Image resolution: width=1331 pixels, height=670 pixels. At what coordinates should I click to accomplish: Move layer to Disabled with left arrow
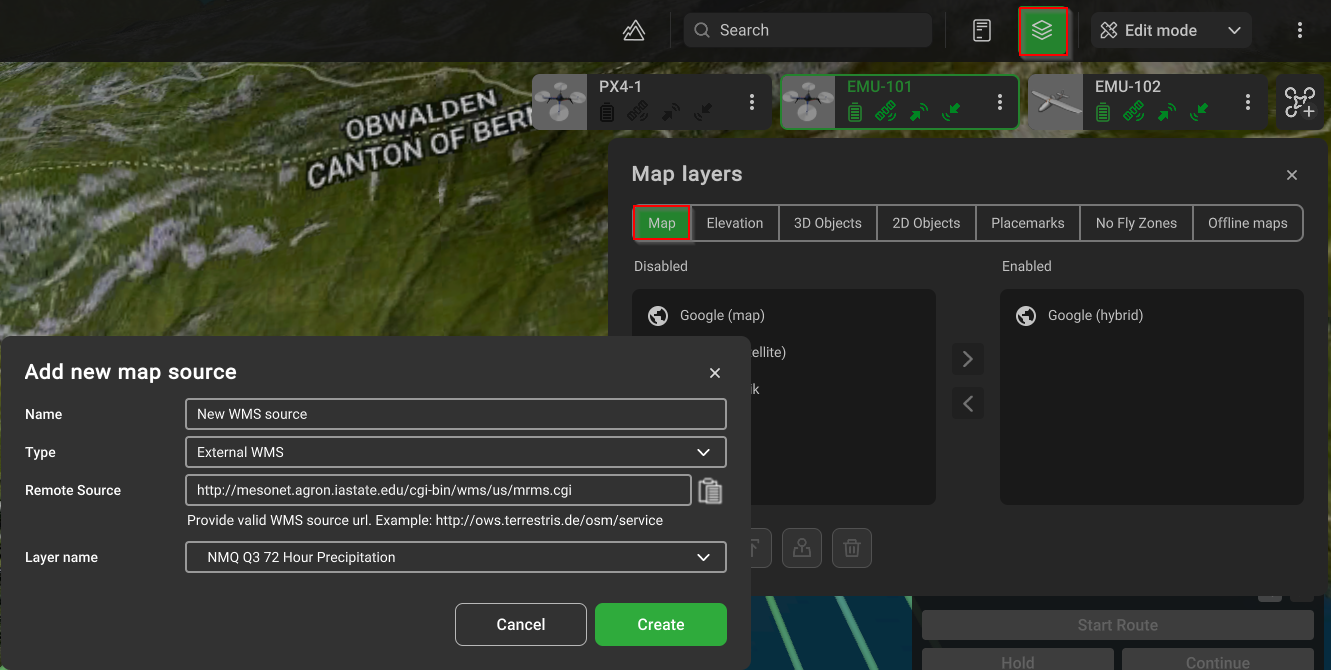pos(967,404)
